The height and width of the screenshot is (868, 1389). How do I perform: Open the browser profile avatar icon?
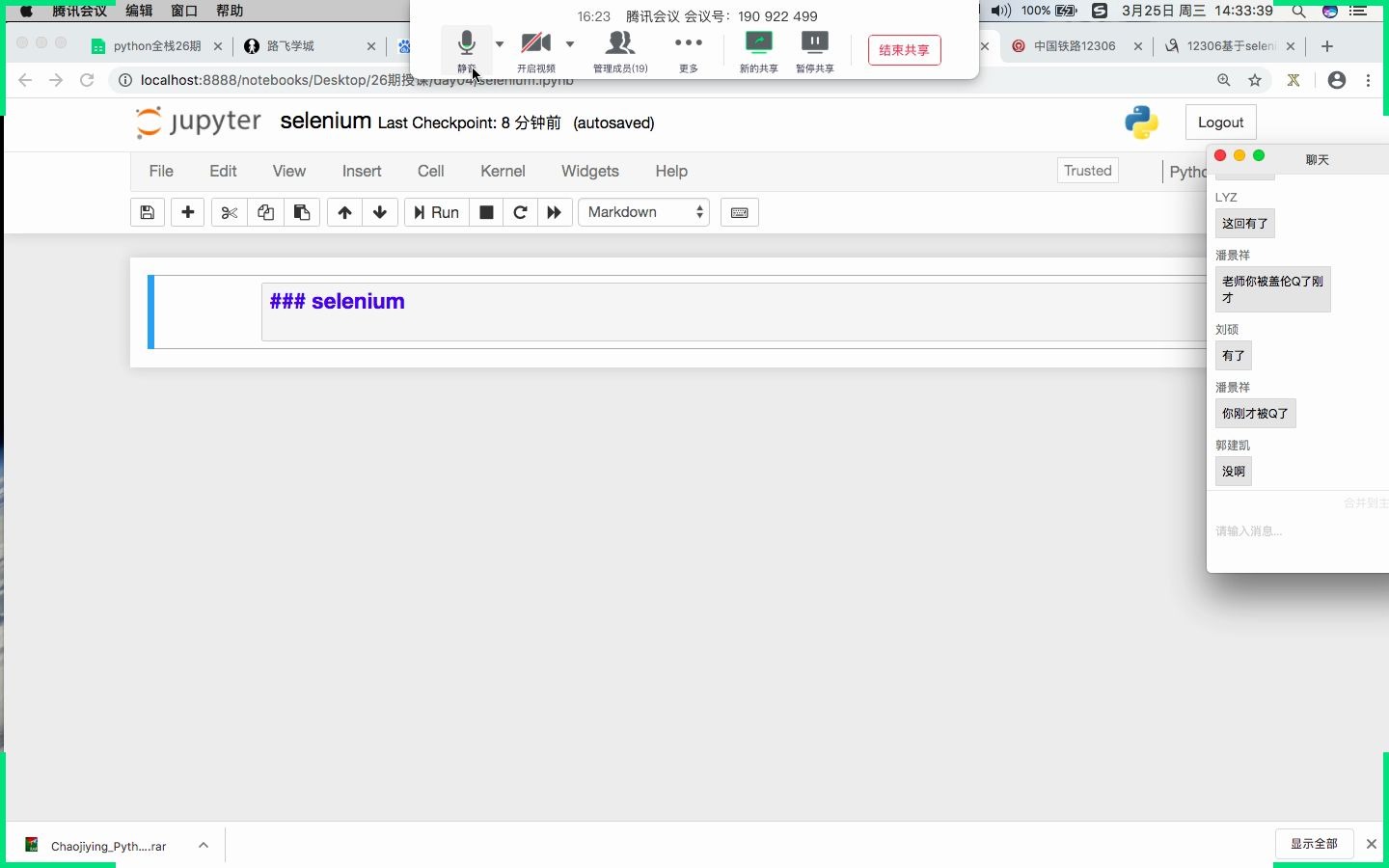coord(1337,80)
